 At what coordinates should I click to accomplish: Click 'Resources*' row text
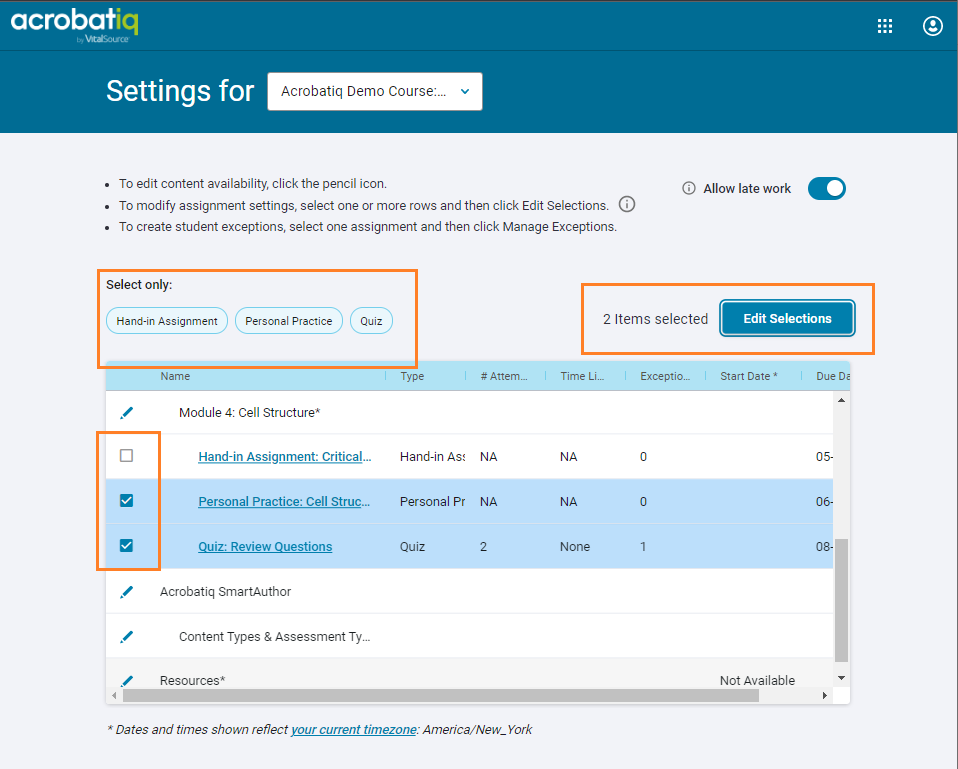point(192,680)
